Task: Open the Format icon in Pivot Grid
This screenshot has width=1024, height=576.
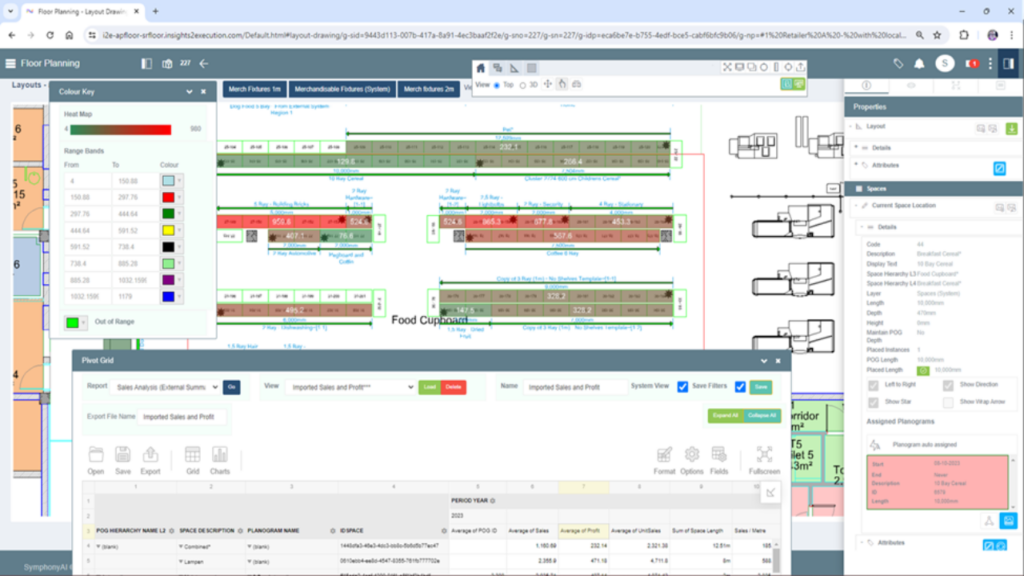Action: coord(664,460)
